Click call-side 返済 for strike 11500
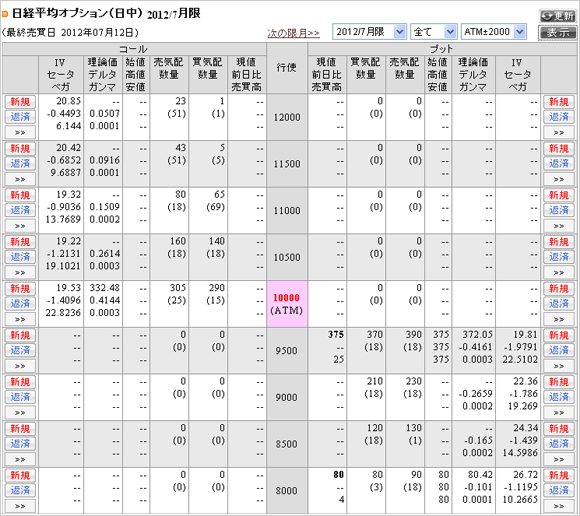580x516 pixels. [x=20, y=163]
